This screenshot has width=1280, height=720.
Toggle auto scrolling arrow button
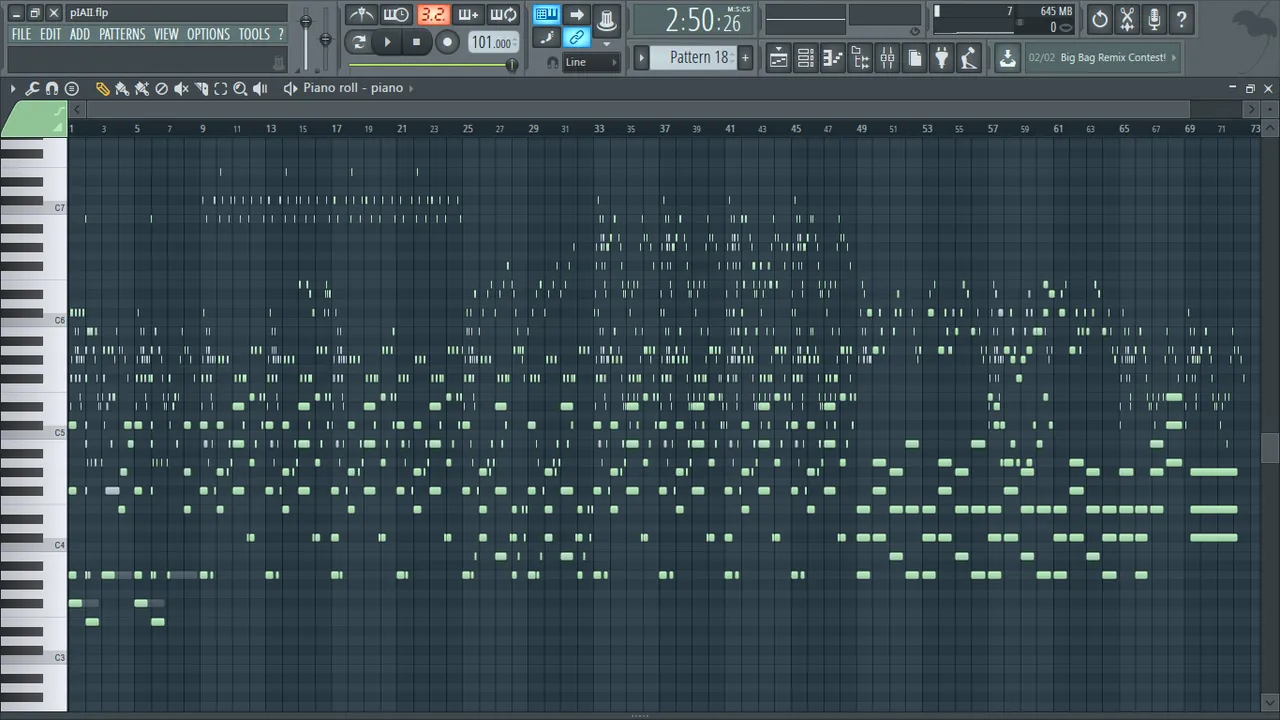[577, 14]
